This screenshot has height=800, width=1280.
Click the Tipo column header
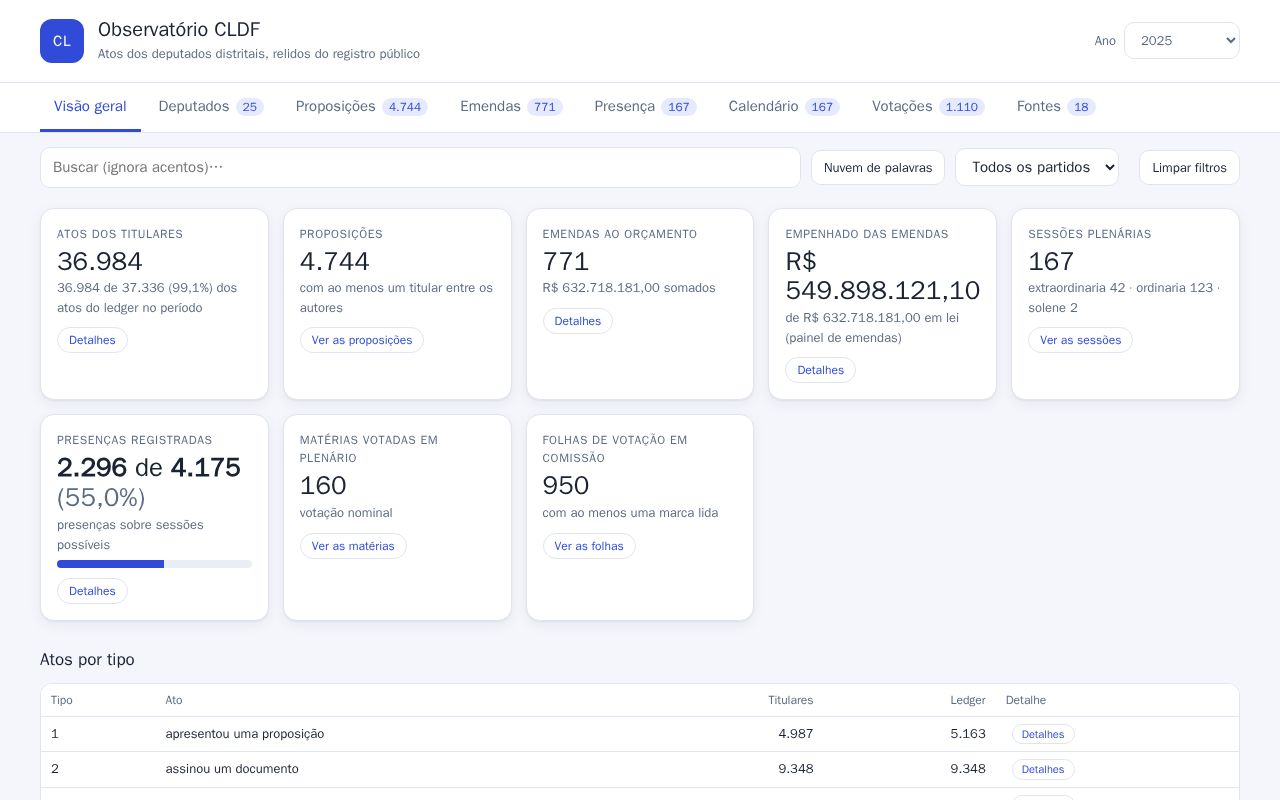(62, 700)
